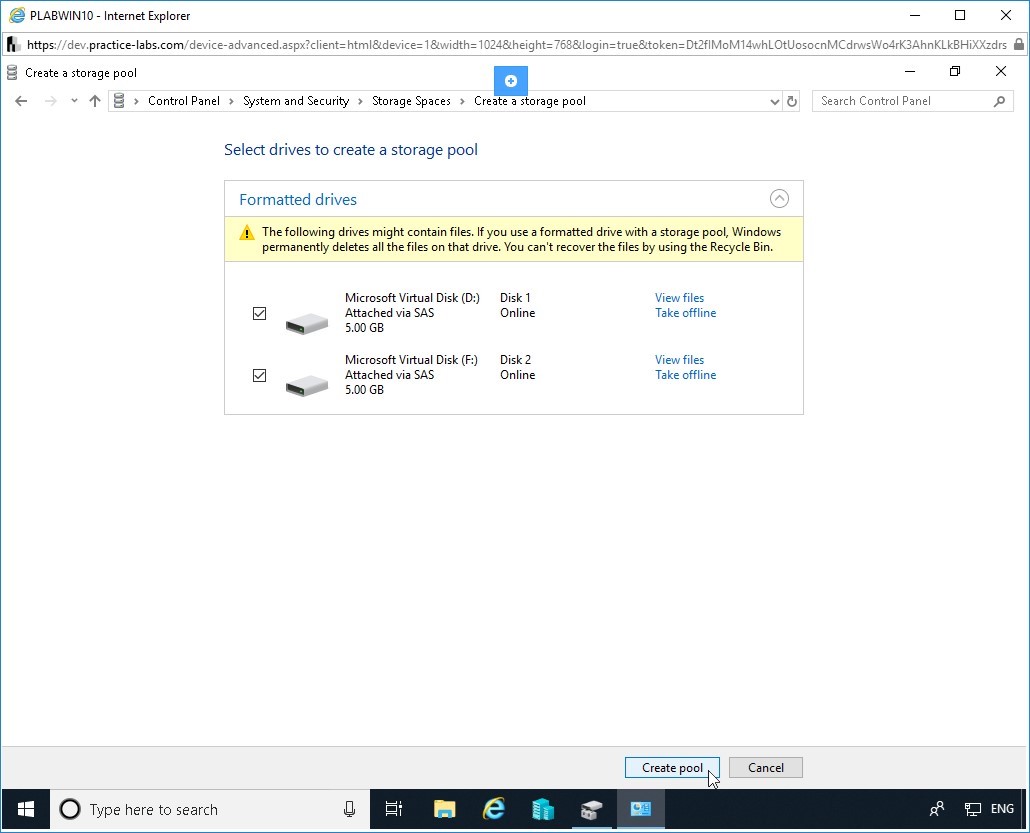Open recent locations dropdown arrow
Viewport: 1030px width, 833px height.
[x=74, y=101]
